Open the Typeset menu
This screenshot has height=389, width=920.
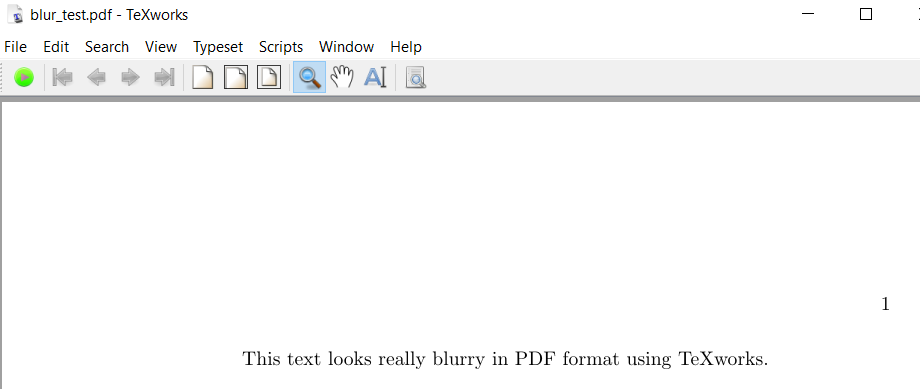(x=218, y=47)
